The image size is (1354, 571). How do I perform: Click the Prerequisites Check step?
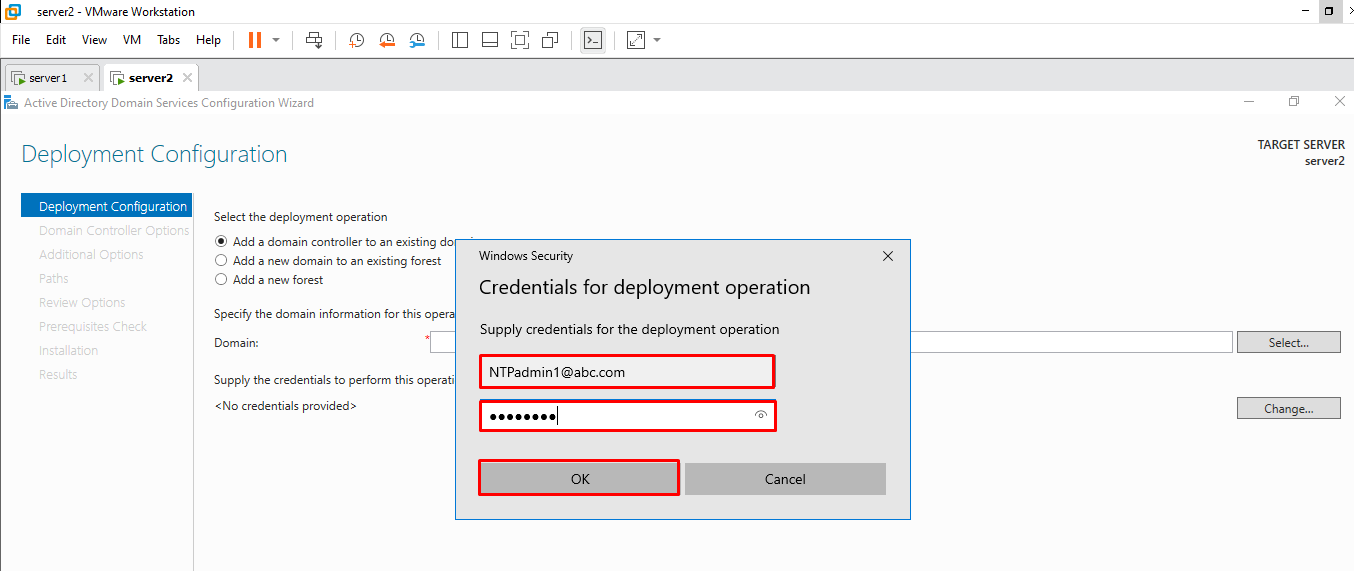(93, 326)
